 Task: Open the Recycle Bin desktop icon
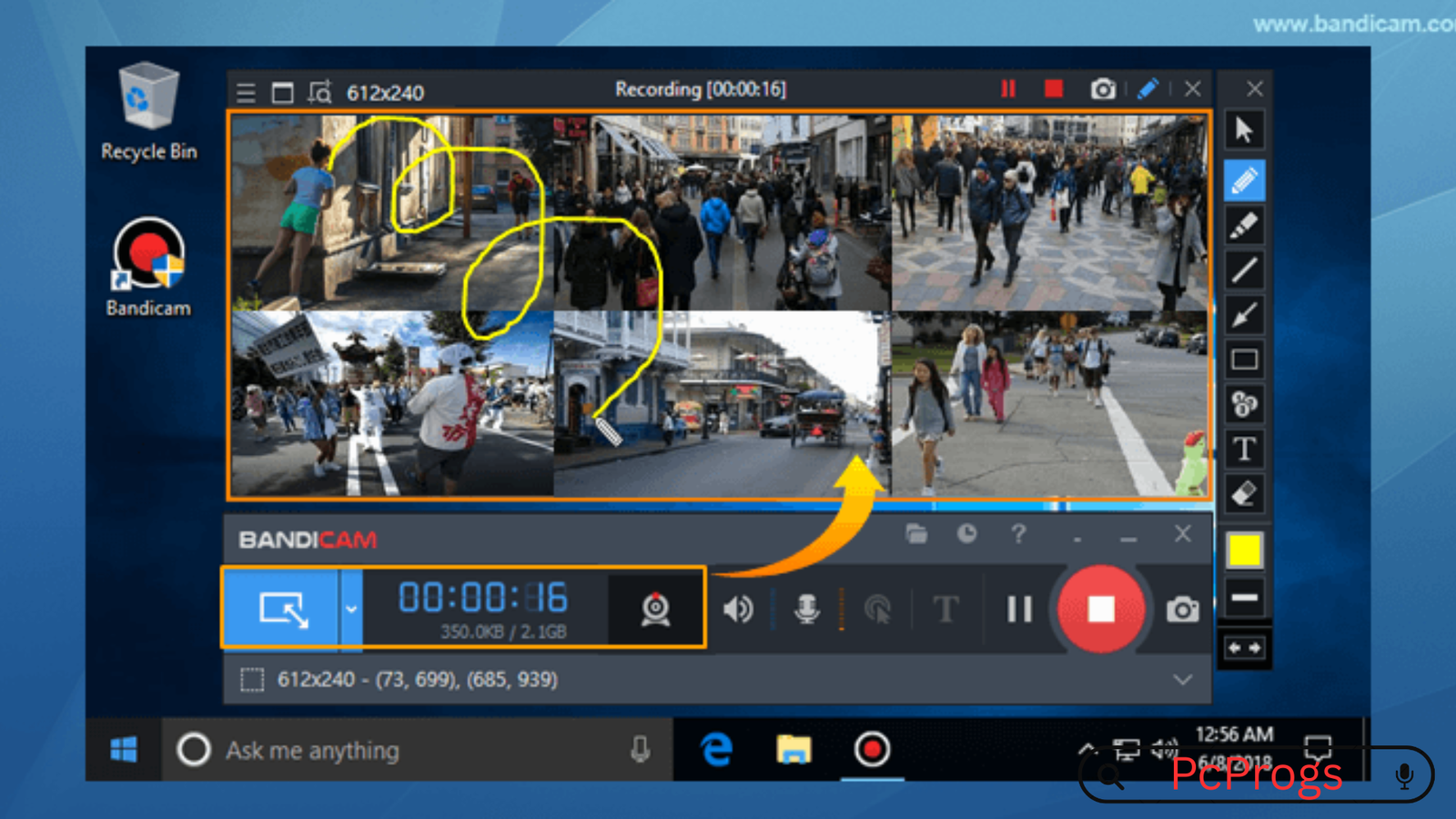(x=148, y=111)
